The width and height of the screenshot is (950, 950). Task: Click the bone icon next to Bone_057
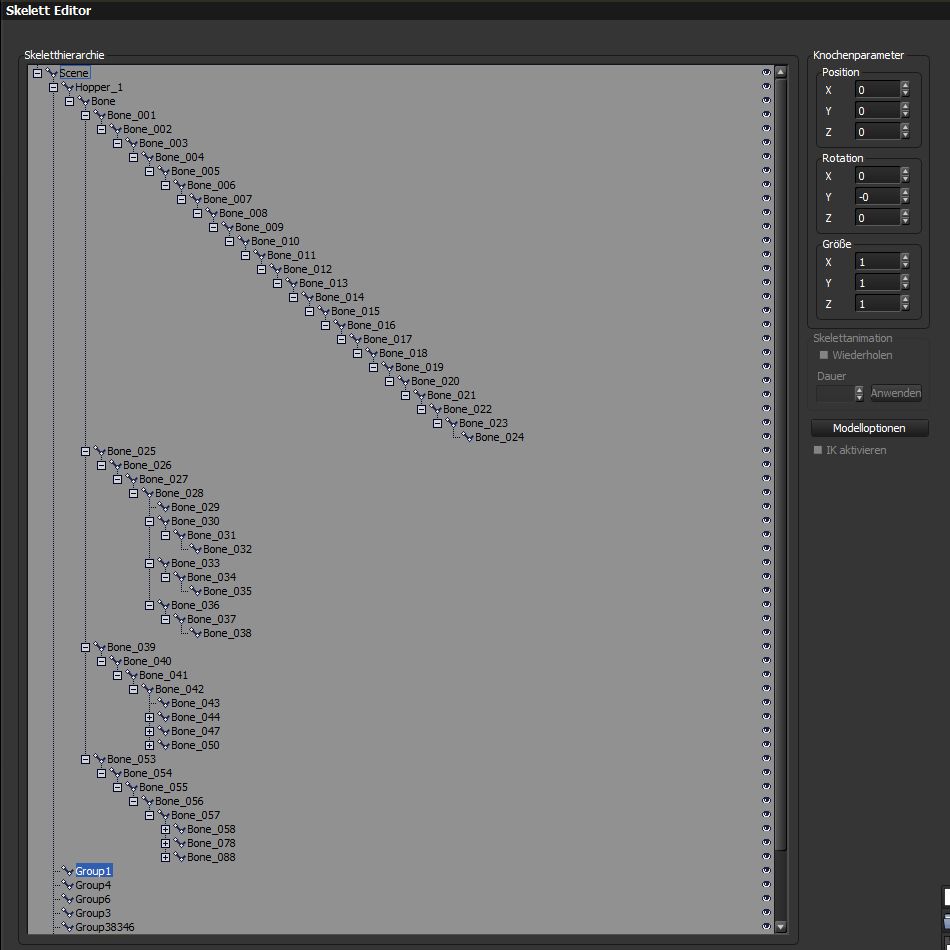[164, 815]
